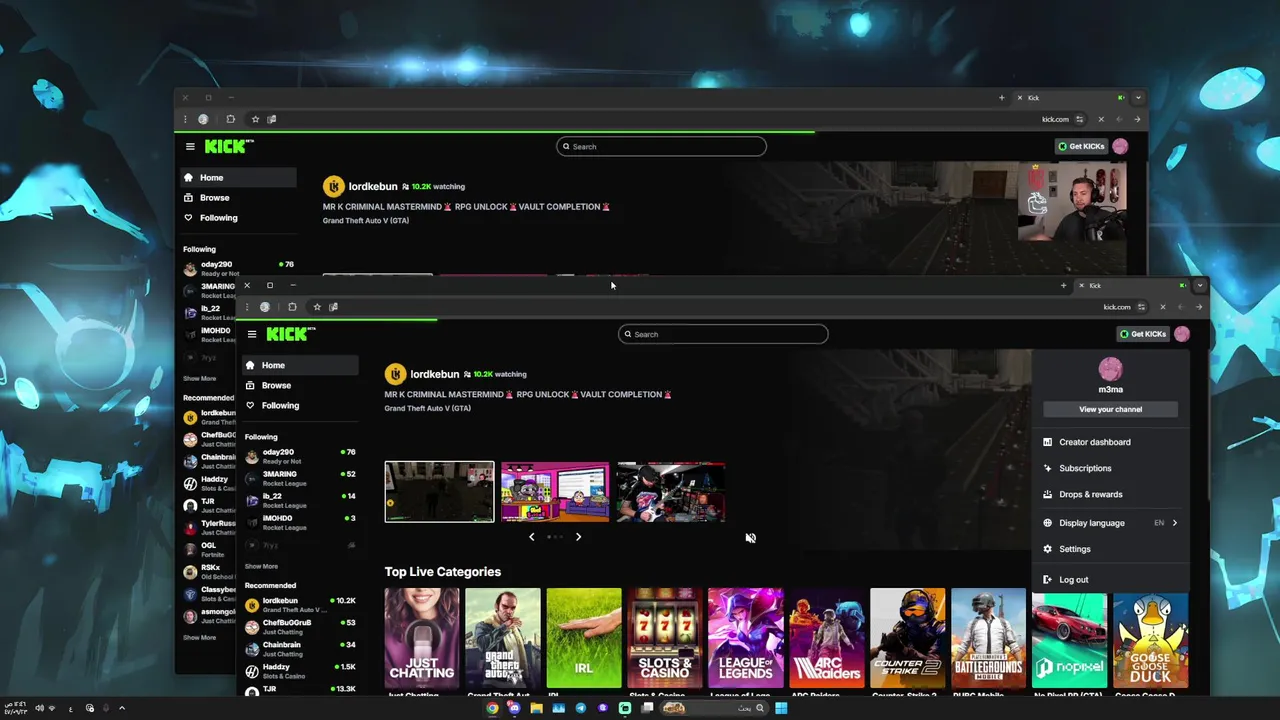Open IRL category card

coord(584,638)
